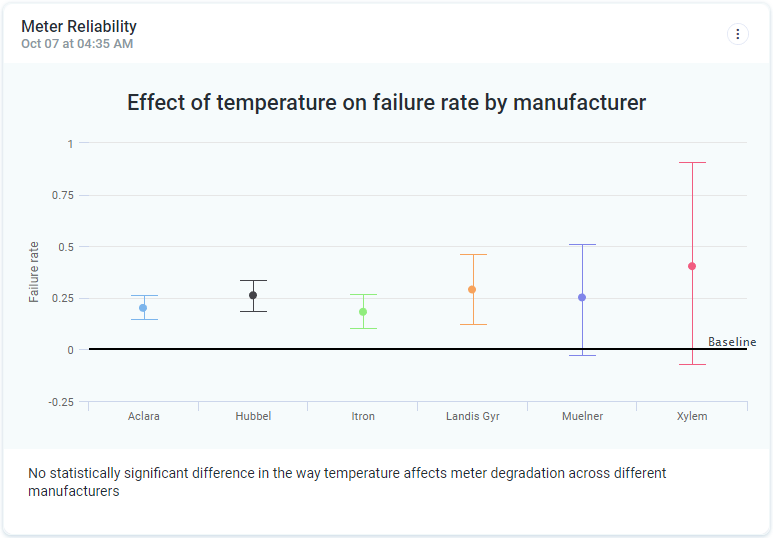Click the Landis Gyr orange data point
Image resolution: width=773 pixels, height=538 pixels.
point(472,289)
